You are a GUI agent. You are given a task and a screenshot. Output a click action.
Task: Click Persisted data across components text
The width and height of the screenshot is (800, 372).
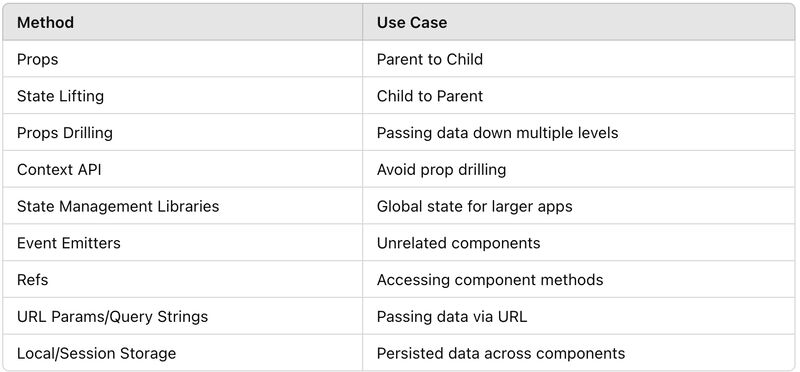(x=501, y=353)
